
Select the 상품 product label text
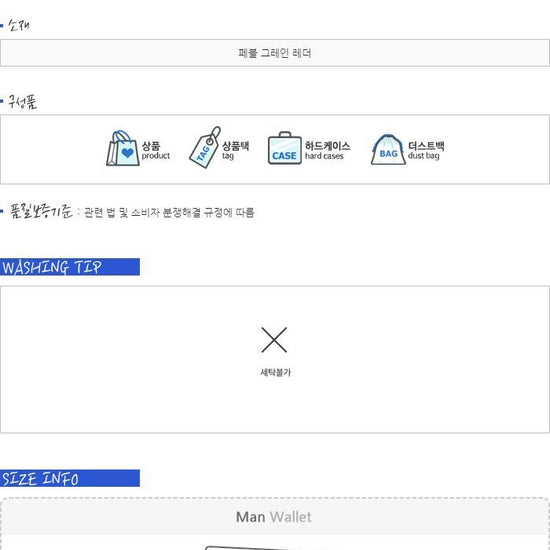click(x=155, y=150)
